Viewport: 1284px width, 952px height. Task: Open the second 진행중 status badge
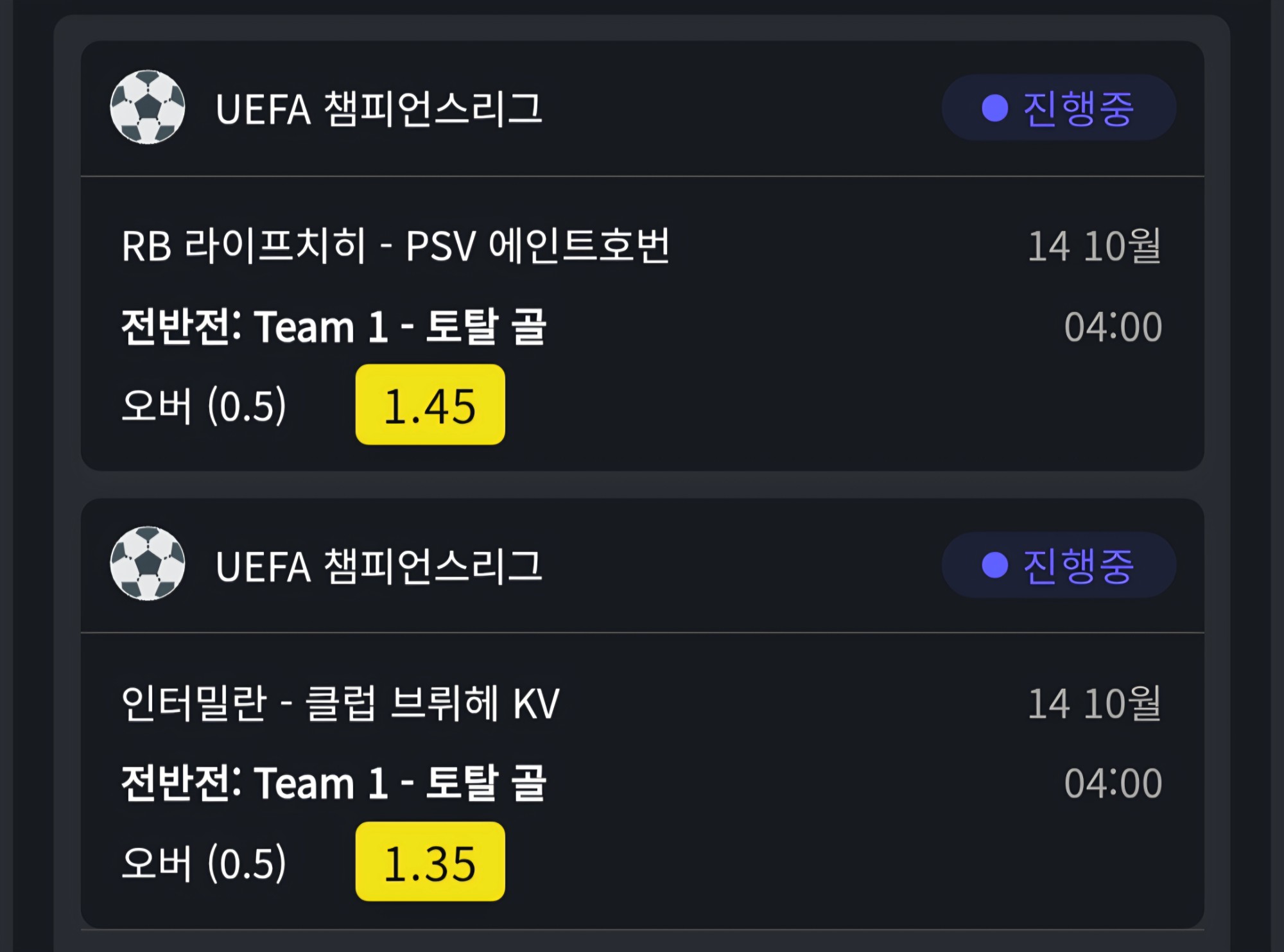click(1059, 565)
